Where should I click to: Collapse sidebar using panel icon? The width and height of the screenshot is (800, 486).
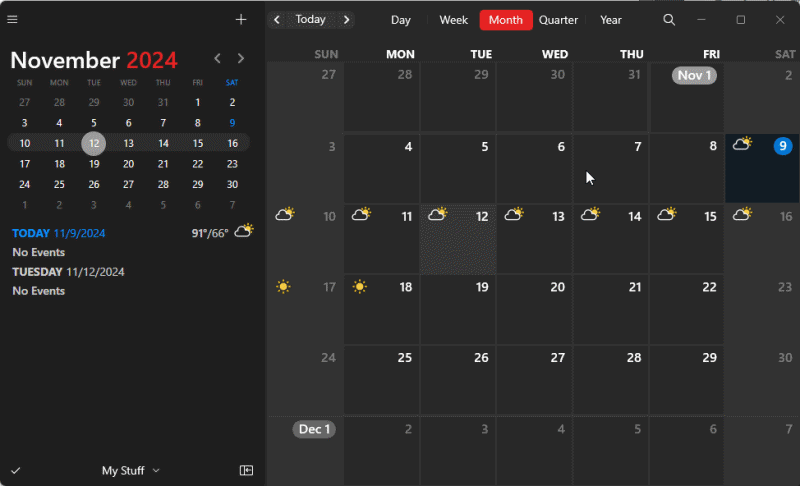[246, 470]
